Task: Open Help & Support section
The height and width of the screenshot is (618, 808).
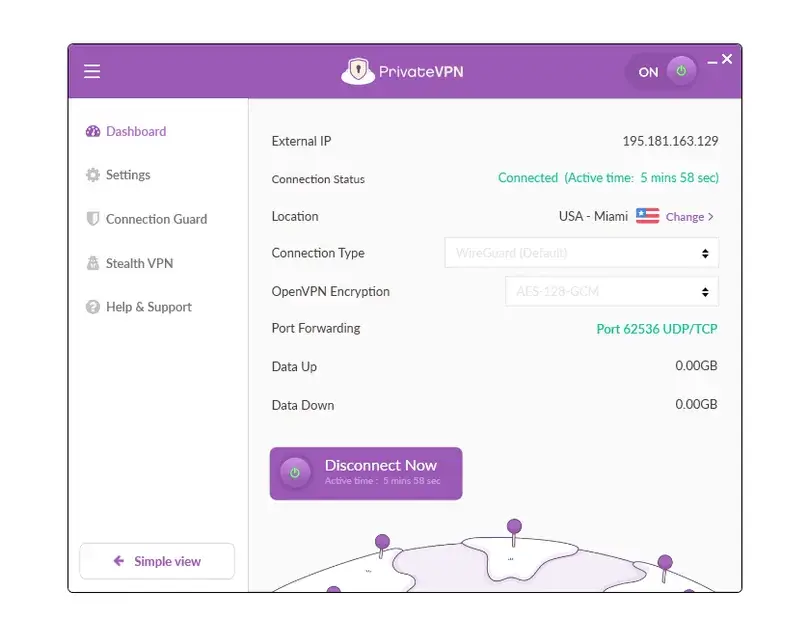Action: pos(139,307)
